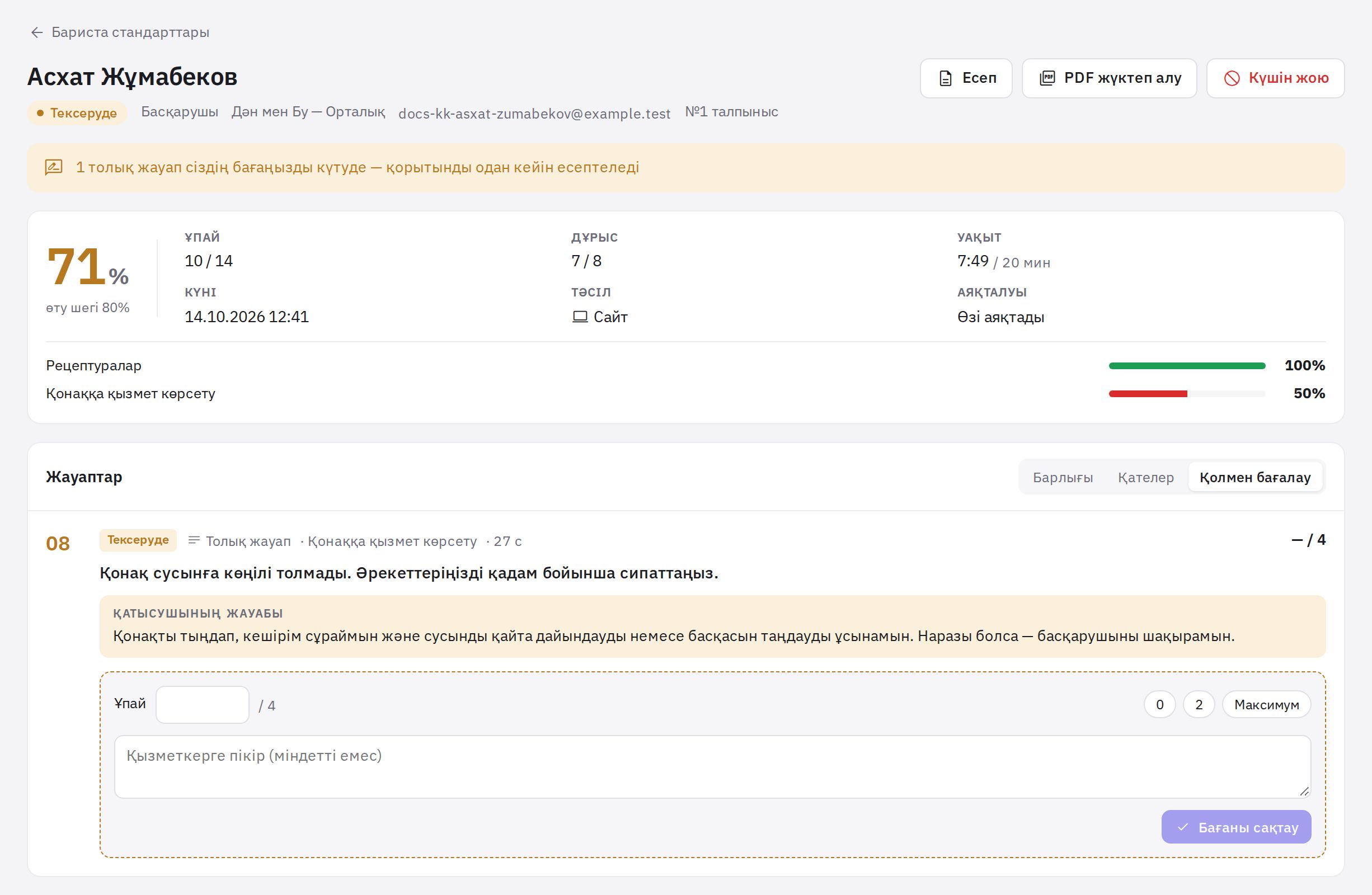Click the Бағаны сақтау save button

click(1236, 827)
